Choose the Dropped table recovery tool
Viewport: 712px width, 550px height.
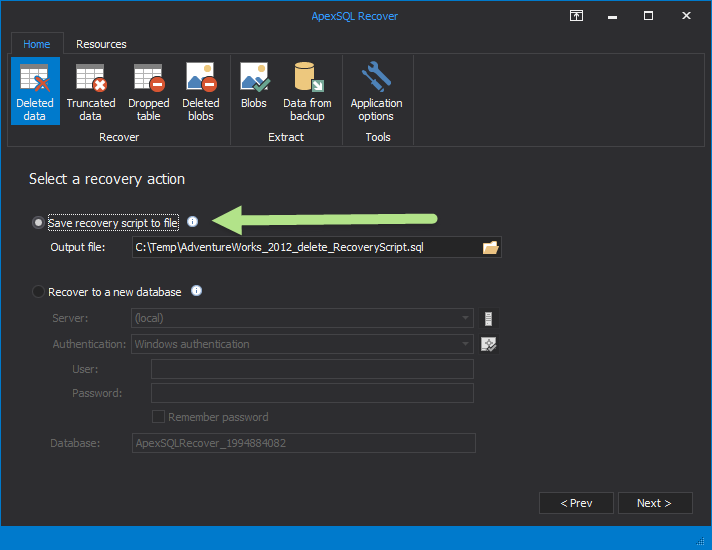[148, 91]
